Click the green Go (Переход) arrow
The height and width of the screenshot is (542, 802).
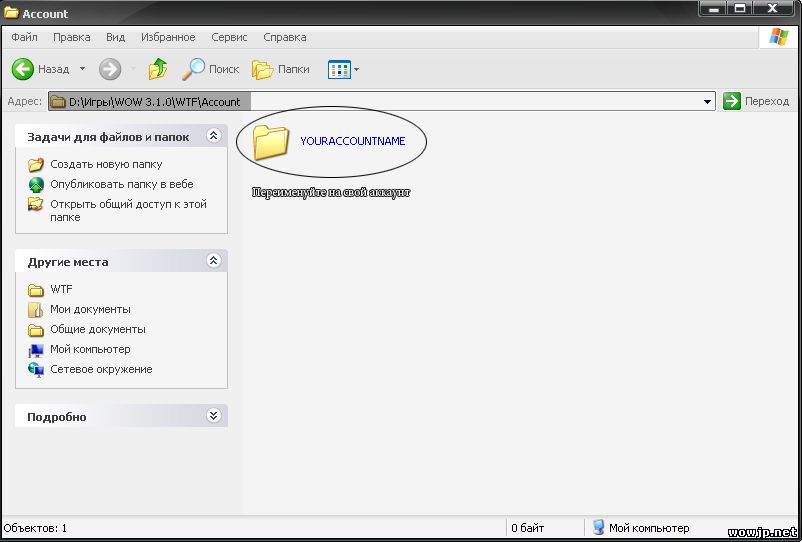tap(732, 101)
